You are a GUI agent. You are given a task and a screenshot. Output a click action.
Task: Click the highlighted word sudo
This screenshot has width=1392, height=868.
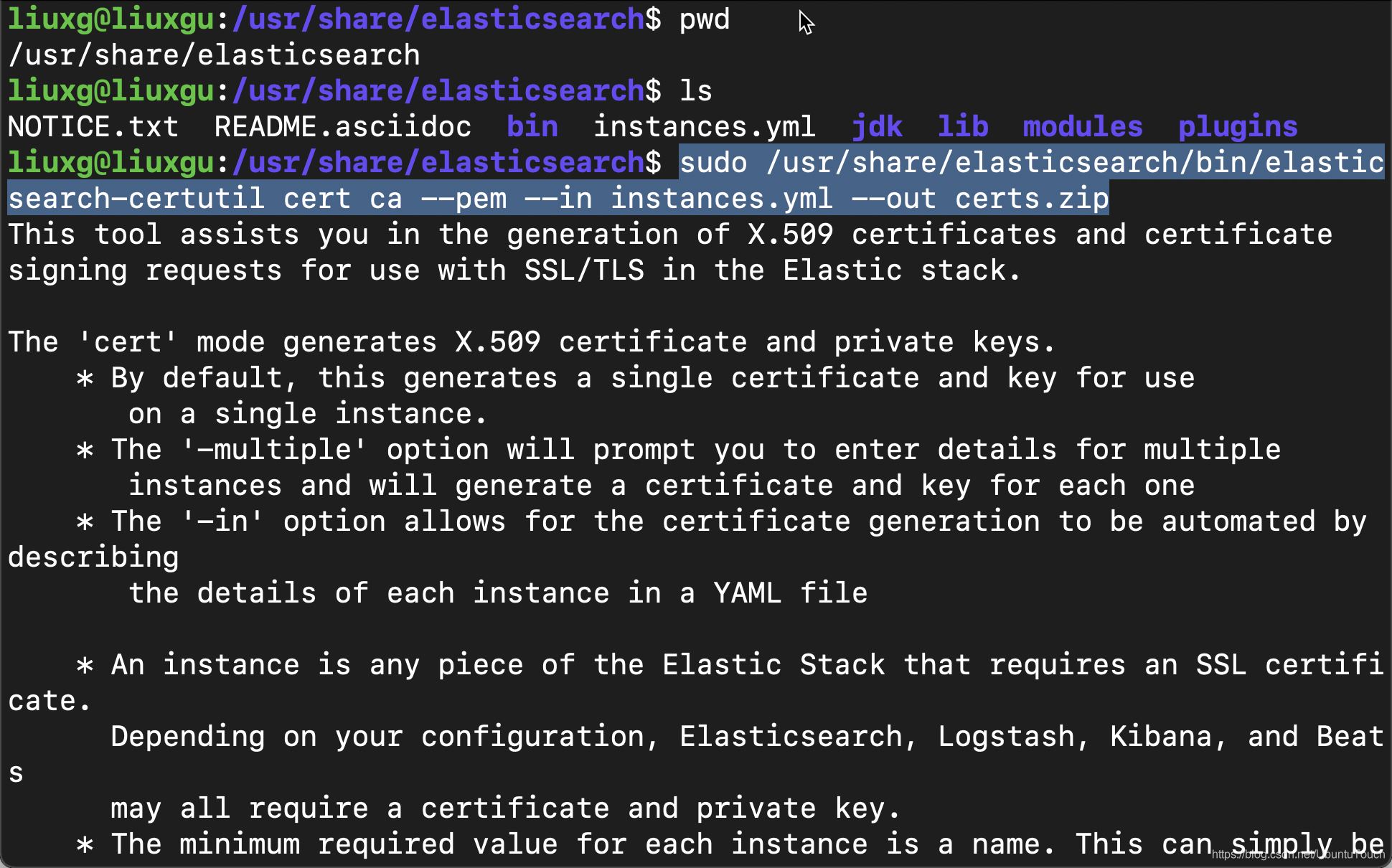pyautogui.click(x=713, y=163)
